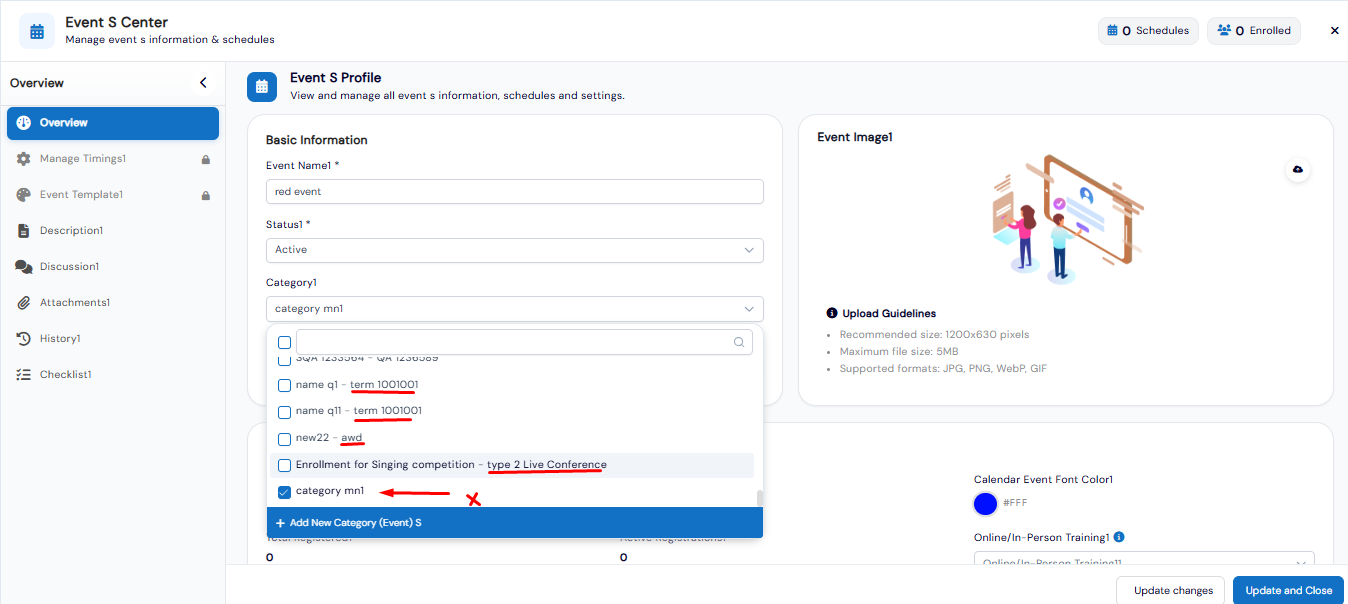
Task: Check the name q11 - term 1001001 option
Action: [285, 411]
